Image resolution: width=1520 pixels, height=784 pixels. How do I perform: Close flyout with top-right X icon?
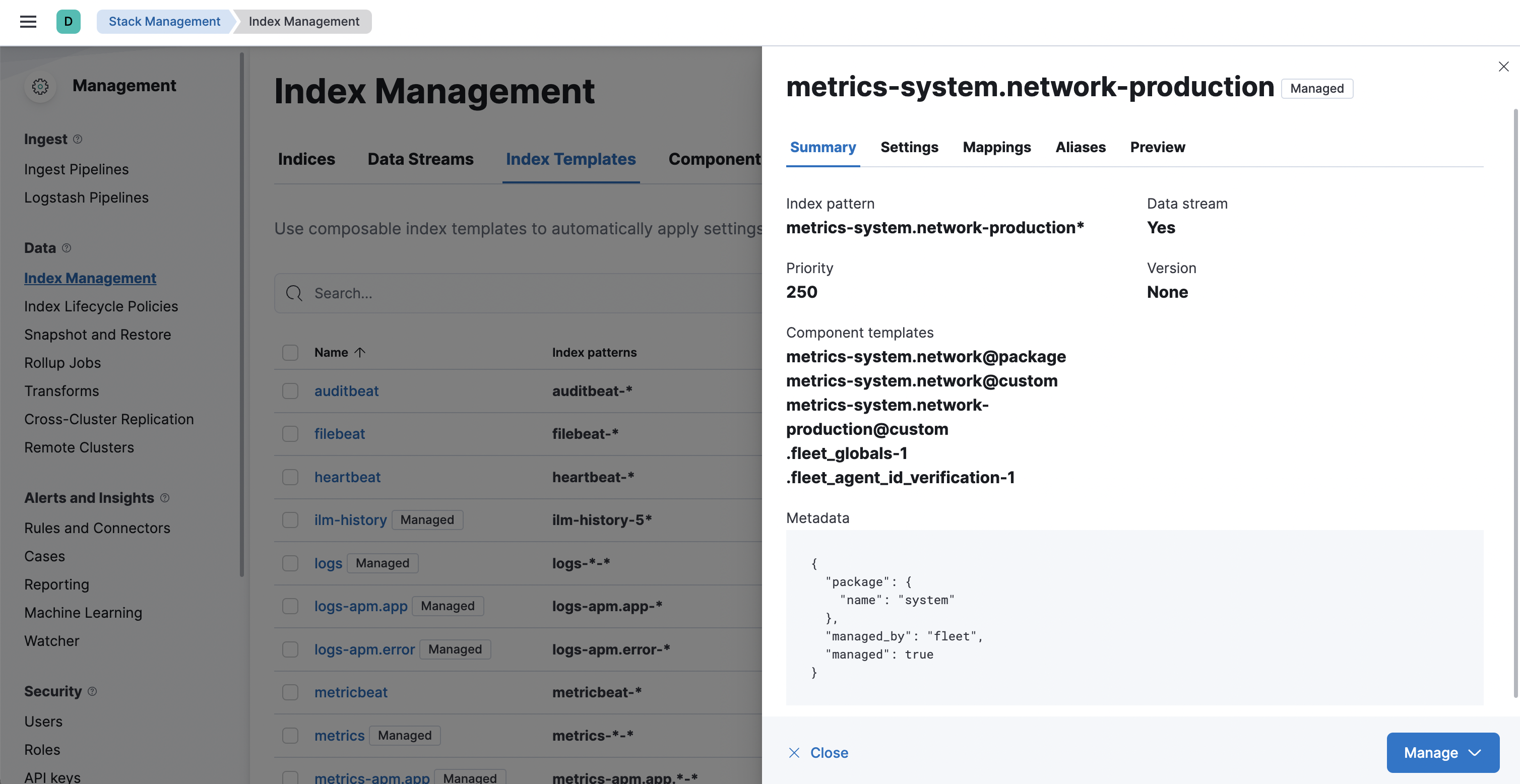1503,67
